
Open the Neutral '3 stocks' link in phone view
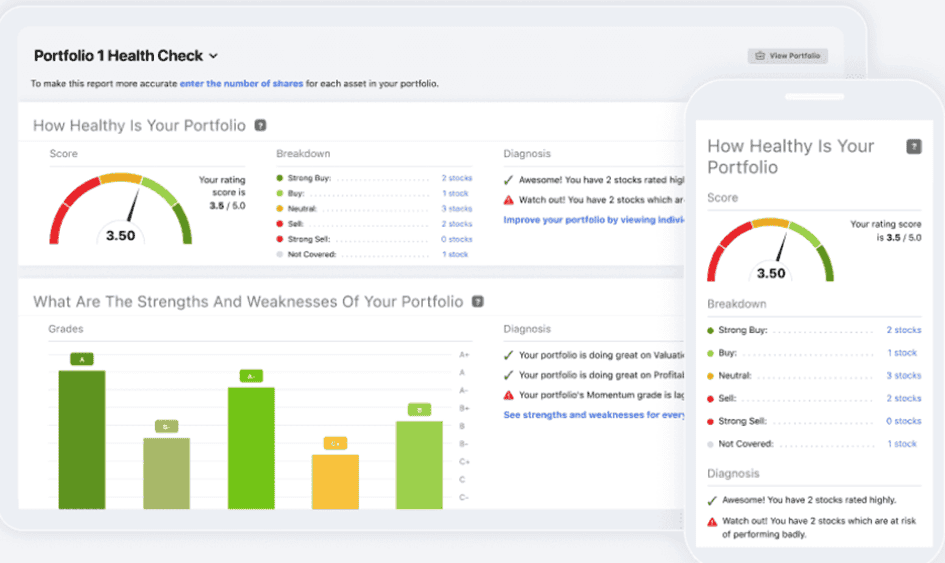point(903,376)
